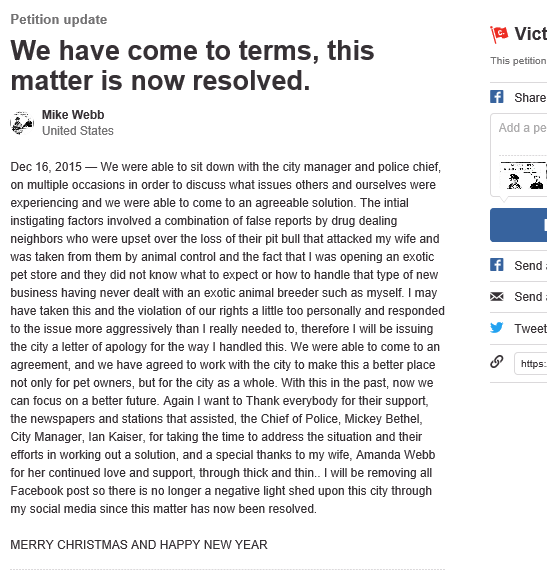Image resolution: width=547 pixels, height=573 pixels.
Task: Click the petition preview thumbnail image
Action: [523, 176]
